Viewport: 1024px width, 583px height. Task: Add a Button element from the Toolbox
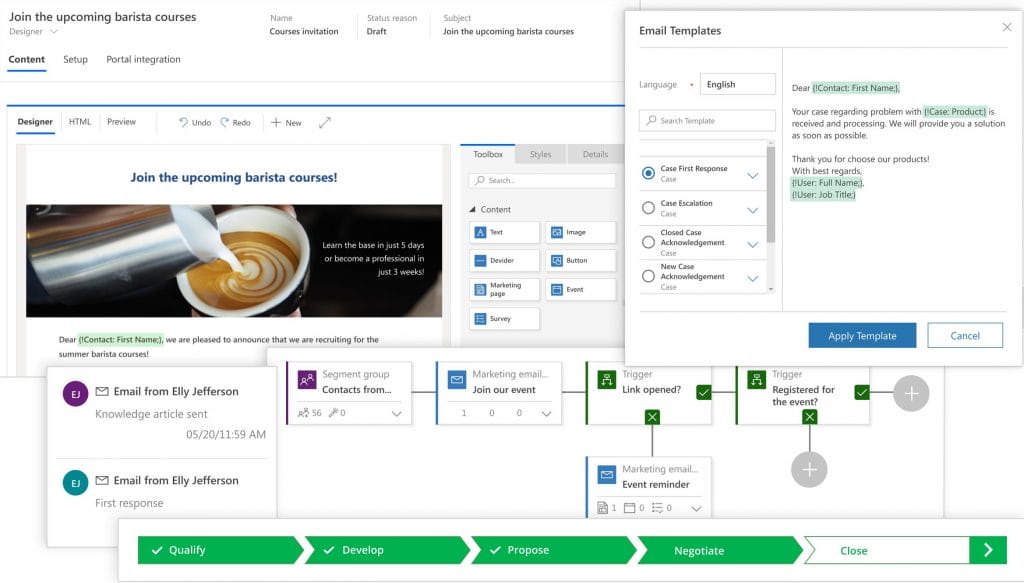coord(581,261)
